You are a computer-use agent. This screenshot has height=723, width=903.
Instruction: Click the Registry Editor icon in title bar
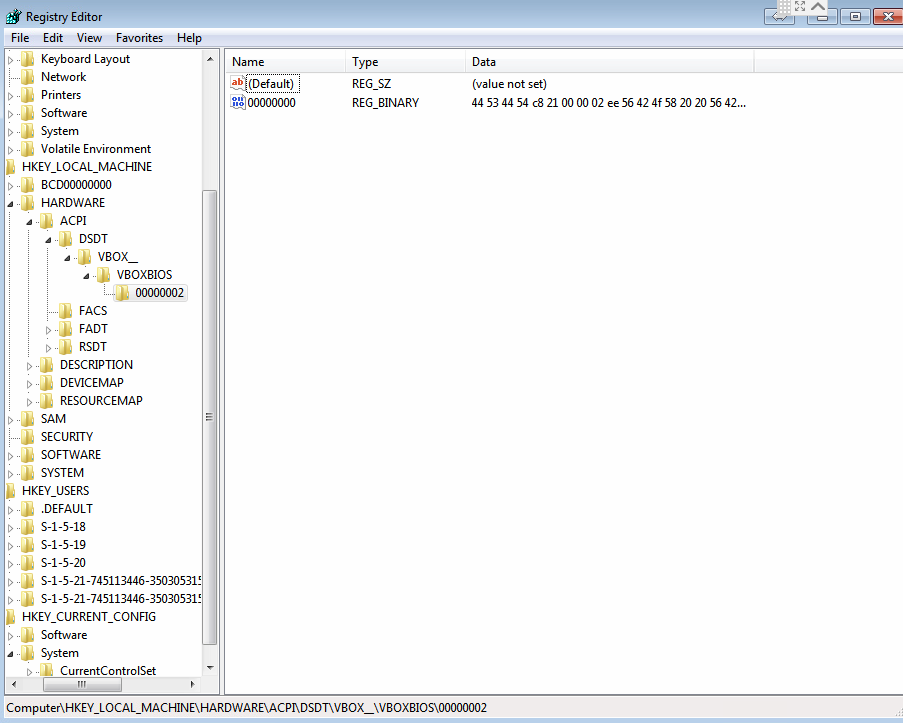[13, 16]
